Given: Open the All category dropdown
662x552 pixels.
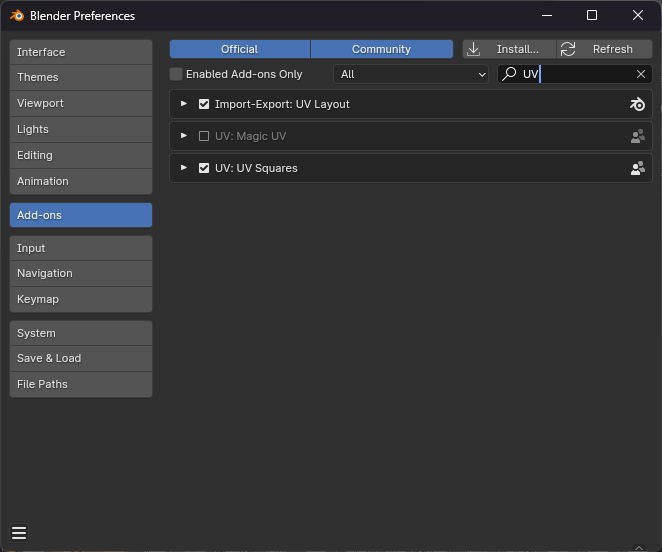Looking at the screenshot, I should 411,74.
